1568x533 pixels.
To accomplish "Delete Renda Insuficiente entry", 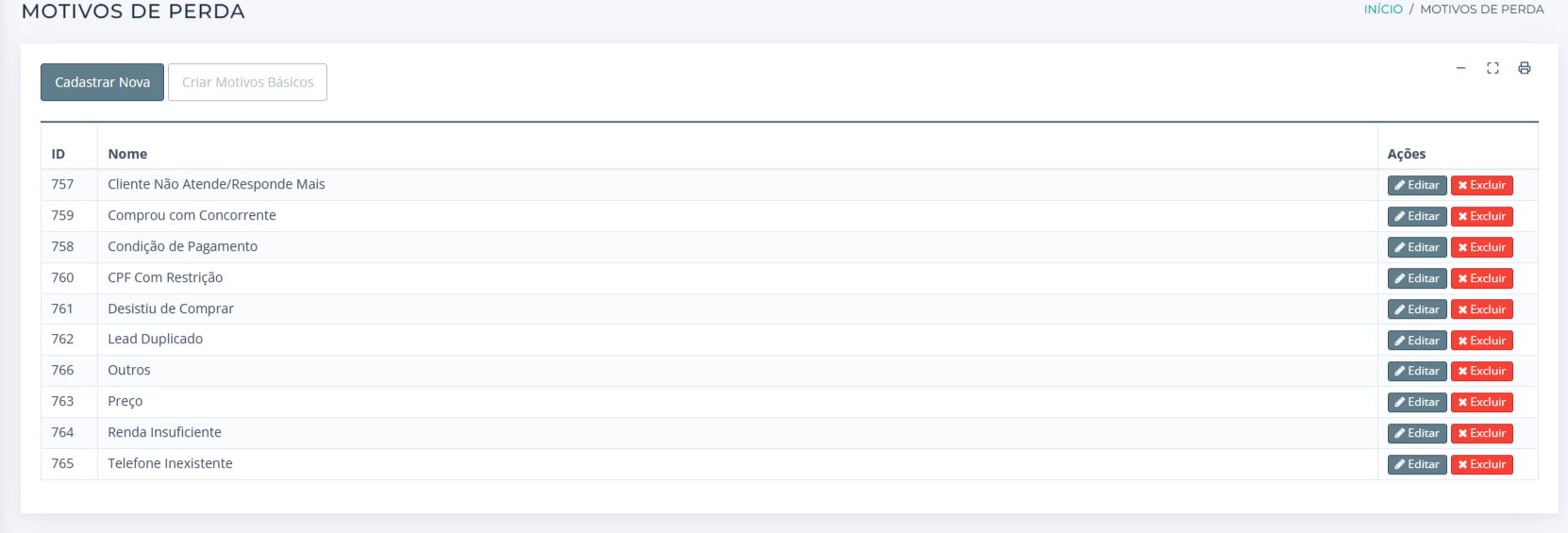I will [1481, 434].
